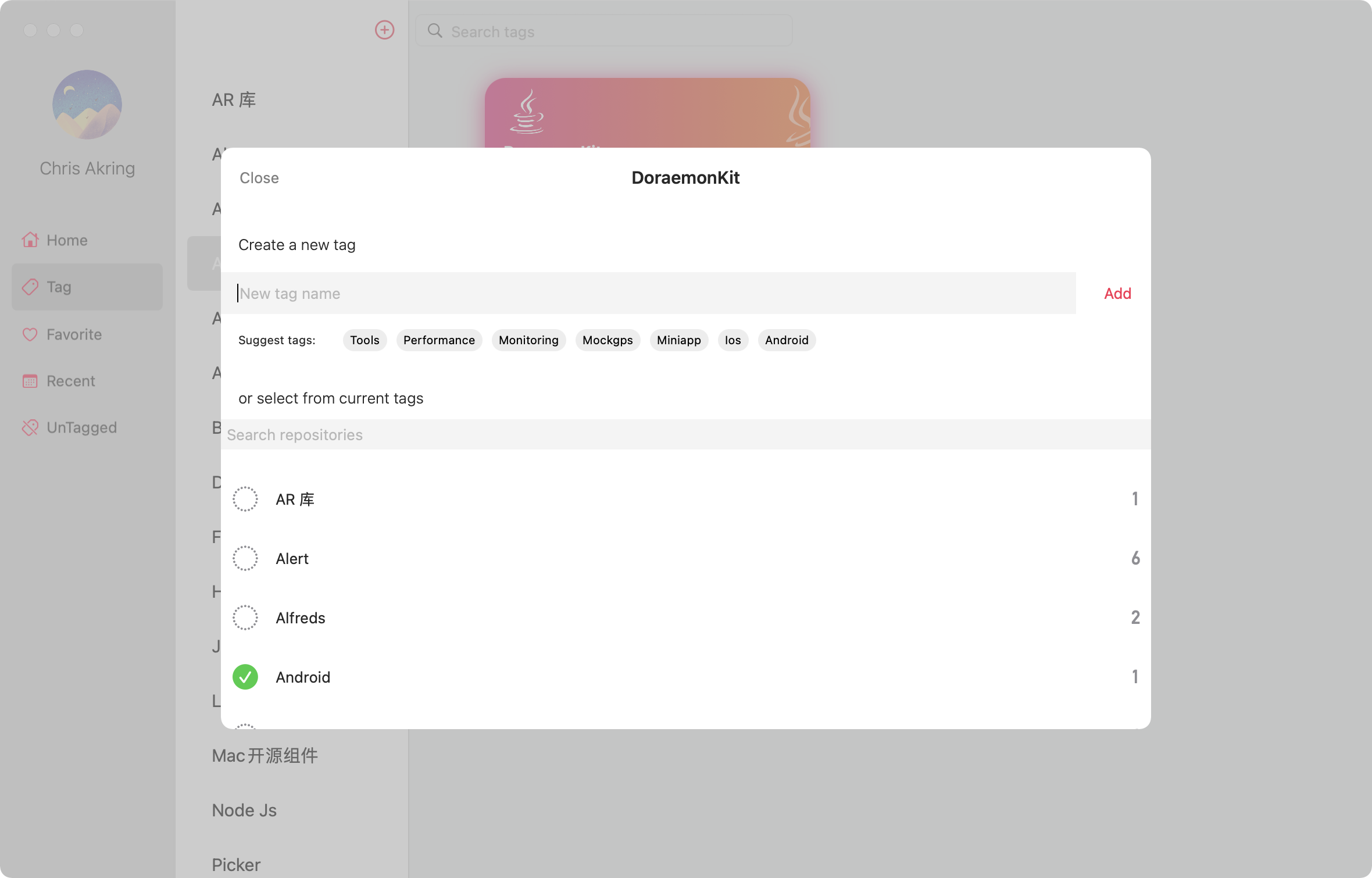Click the DoraemonKit repository card
1372x878 pixels.
[x=648, y=113]
